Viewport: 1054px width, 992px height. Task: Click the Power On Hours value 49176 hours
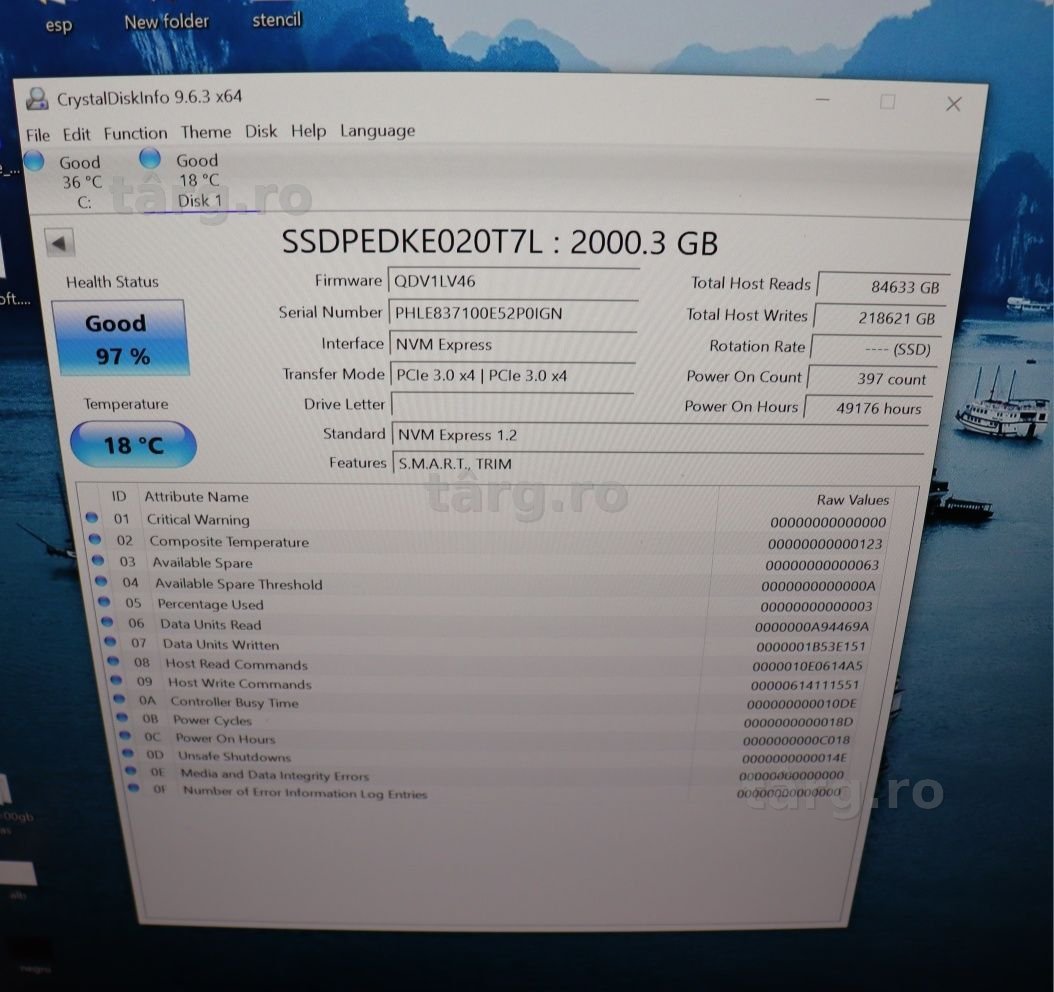868,408
